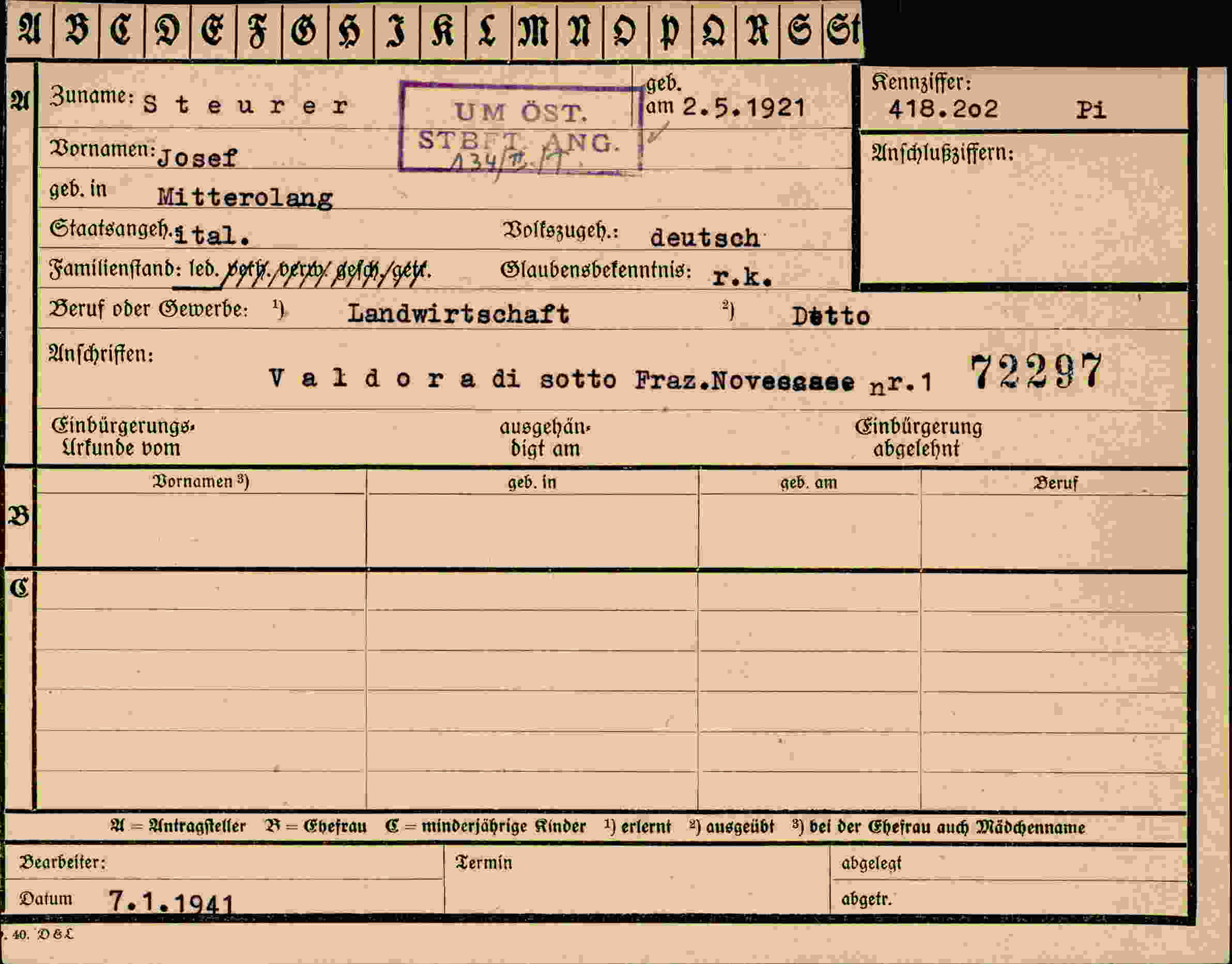Select the G index tab

click(x=305, y=30)
